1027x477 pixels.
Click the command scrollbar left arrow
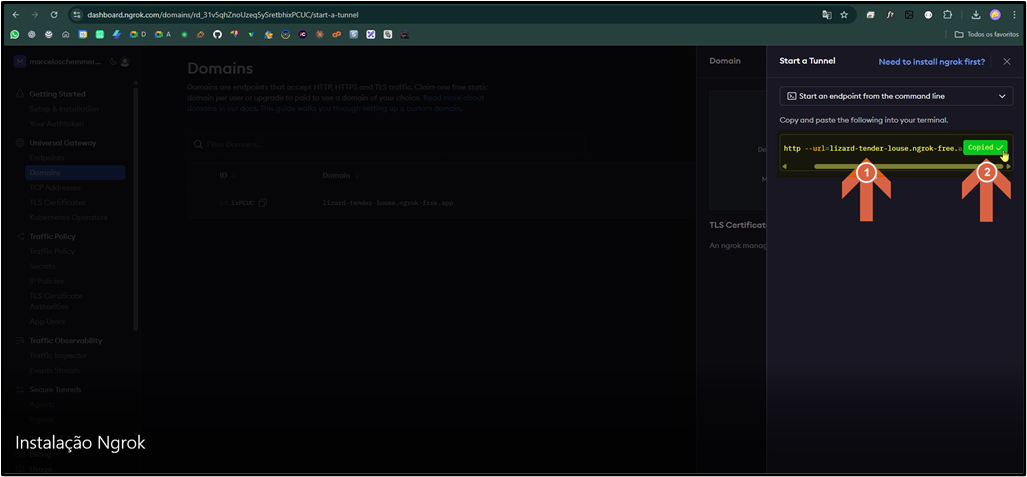click(785, 166)
